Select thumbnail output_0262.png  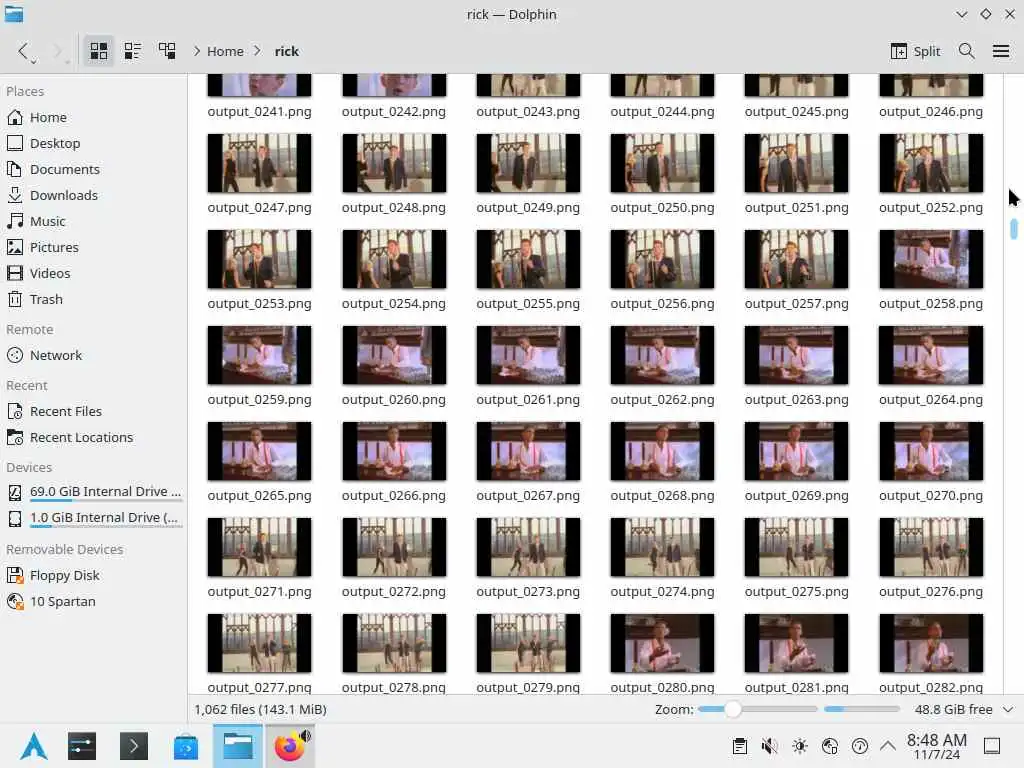pos(662,355)
